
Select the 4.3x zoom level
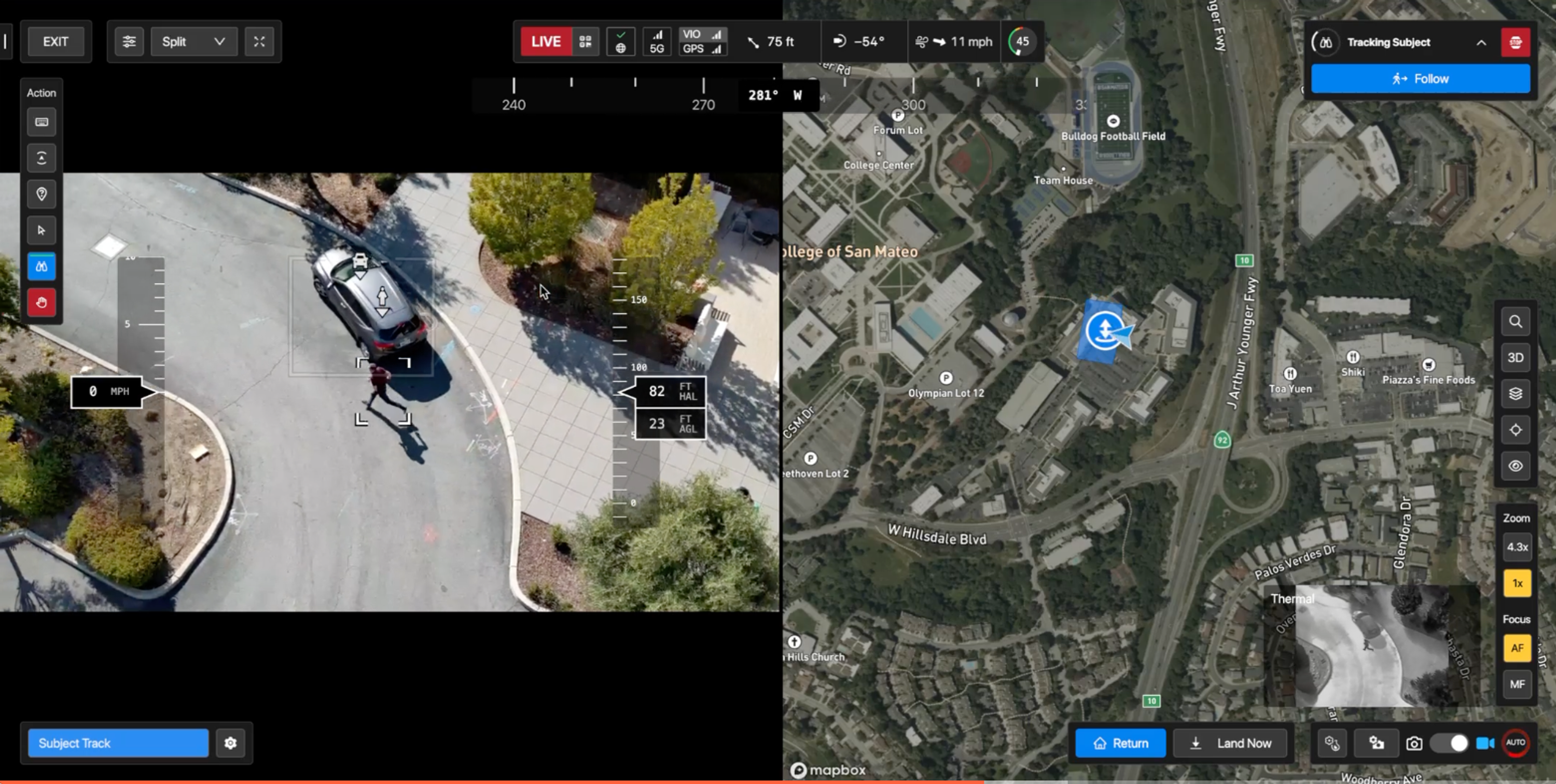(x=1517, y=547)
